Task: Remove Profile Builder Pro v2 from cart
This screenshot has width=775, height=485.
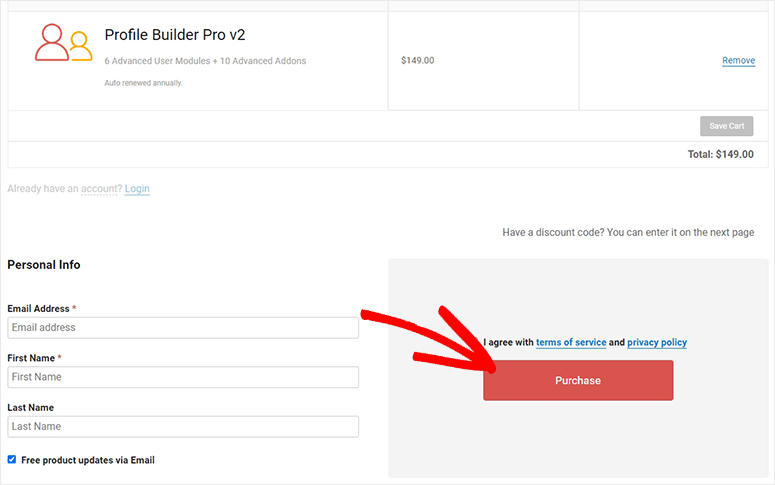Action: [x=738, y=60]
